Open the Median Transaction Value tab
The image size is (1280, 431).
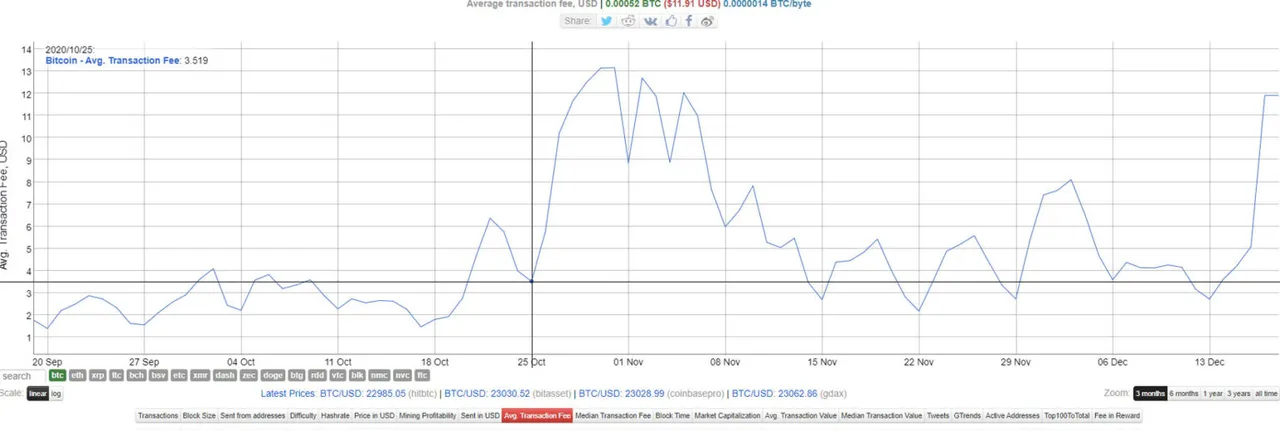[x=881, y=415]
